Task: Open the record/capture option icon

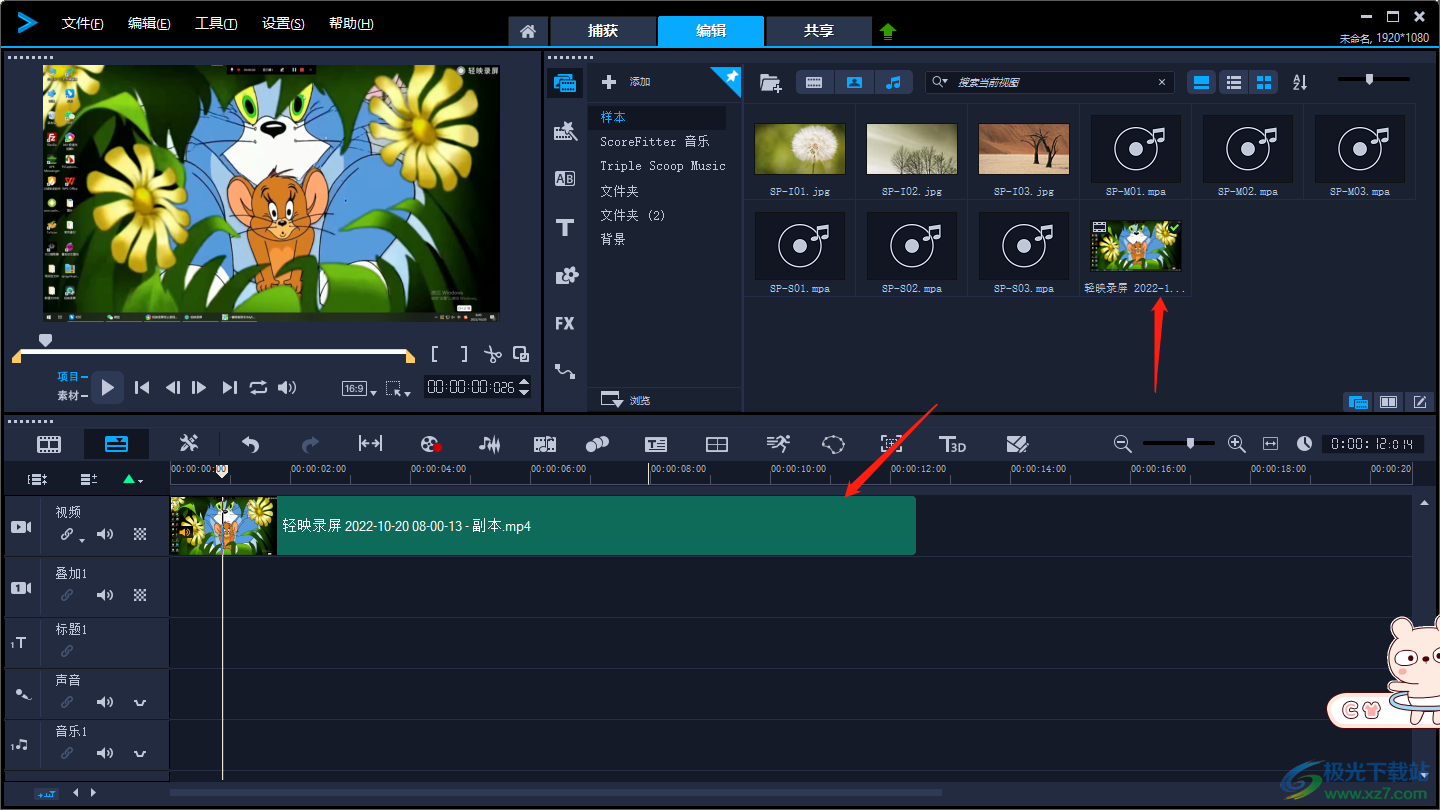Action: [x=431, y=444]
